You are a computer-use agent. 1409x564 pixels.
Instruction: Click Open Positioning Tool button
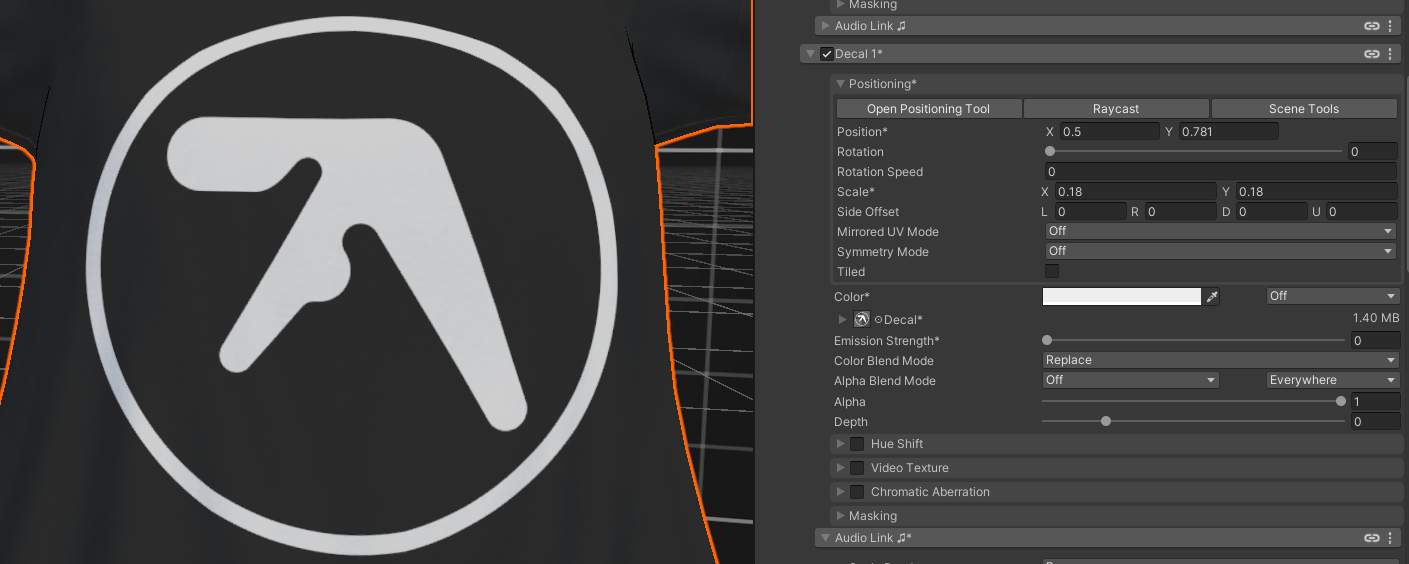pos(928,109)
